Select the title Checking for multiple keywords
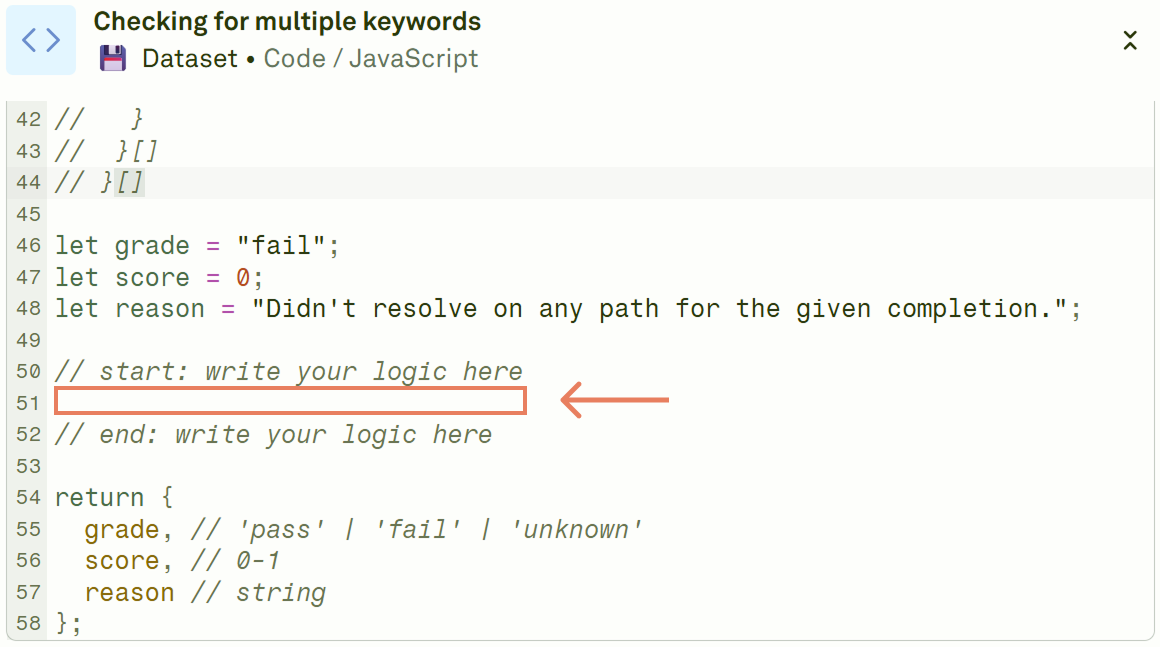 [285, 21]
